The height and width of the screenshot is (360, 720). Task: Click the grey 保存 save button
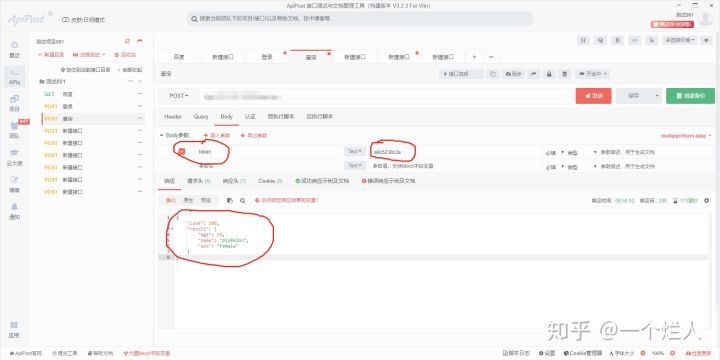[x=634, y=96]
